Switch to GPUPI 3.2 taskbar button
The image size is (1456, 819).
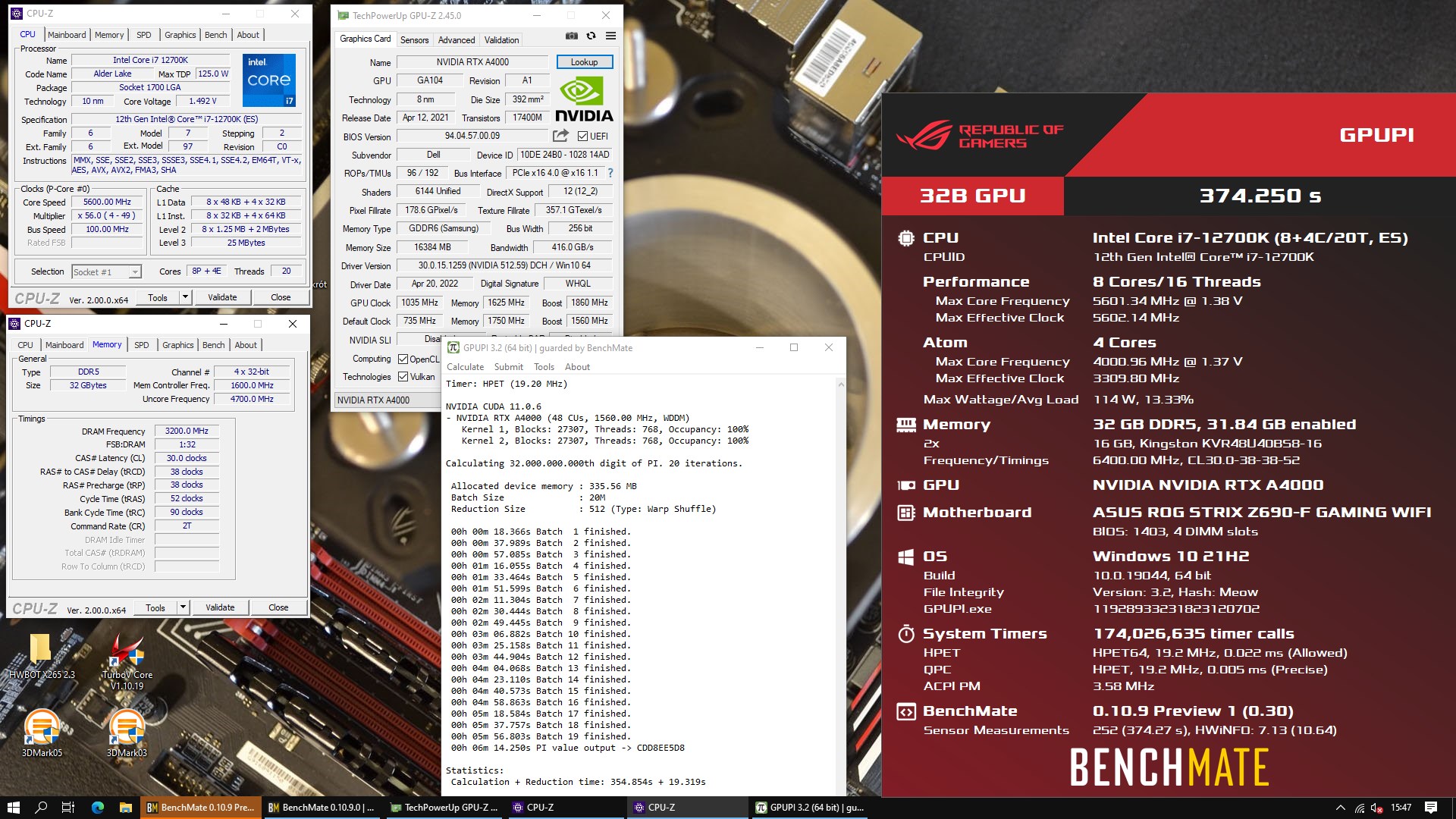(x=810, y=808)
